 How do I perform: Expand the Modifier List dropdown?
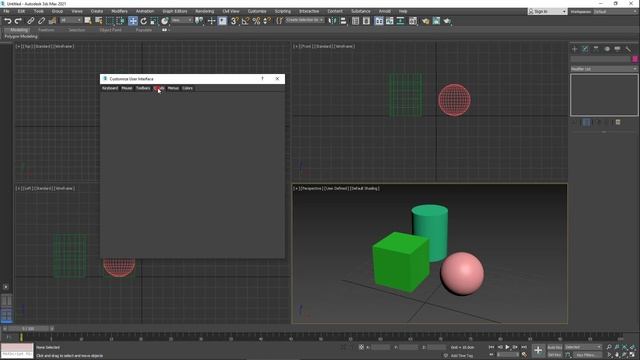coord(604,69)
